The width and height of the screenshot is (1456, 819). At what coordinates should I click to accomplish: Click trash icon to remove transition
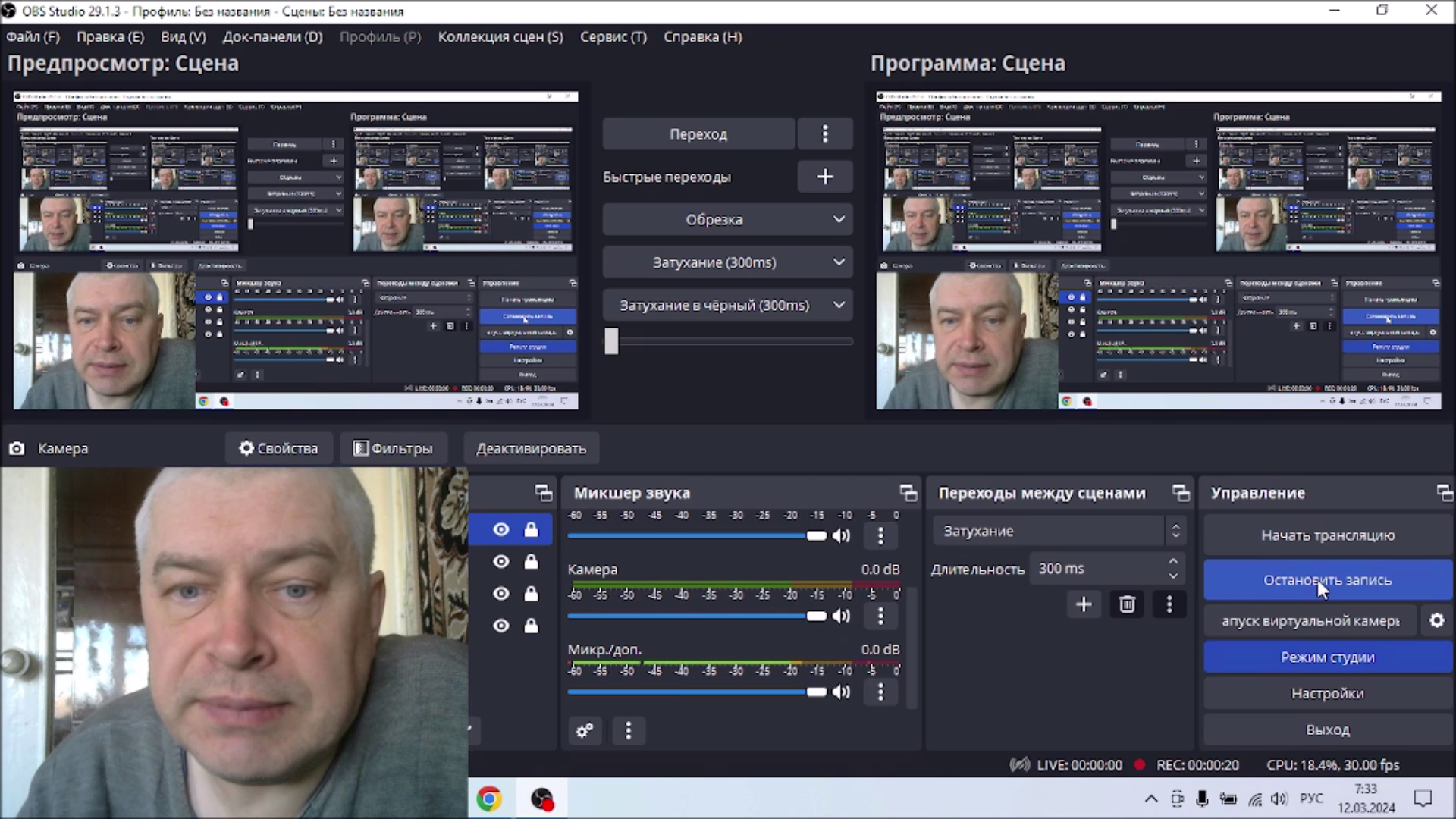click(x=1127, y=604)
